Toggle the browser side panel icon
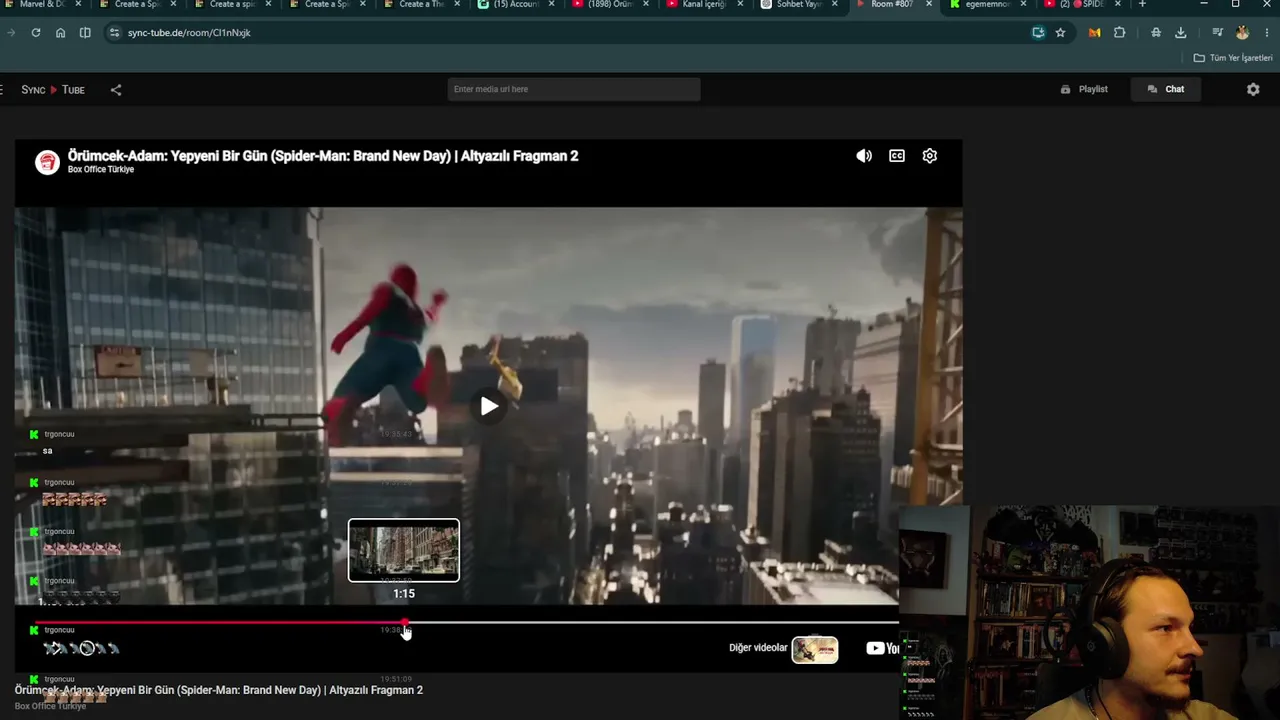Viewport: 1280px width, 720px height. pyautogui.click(x=85, y=33)
